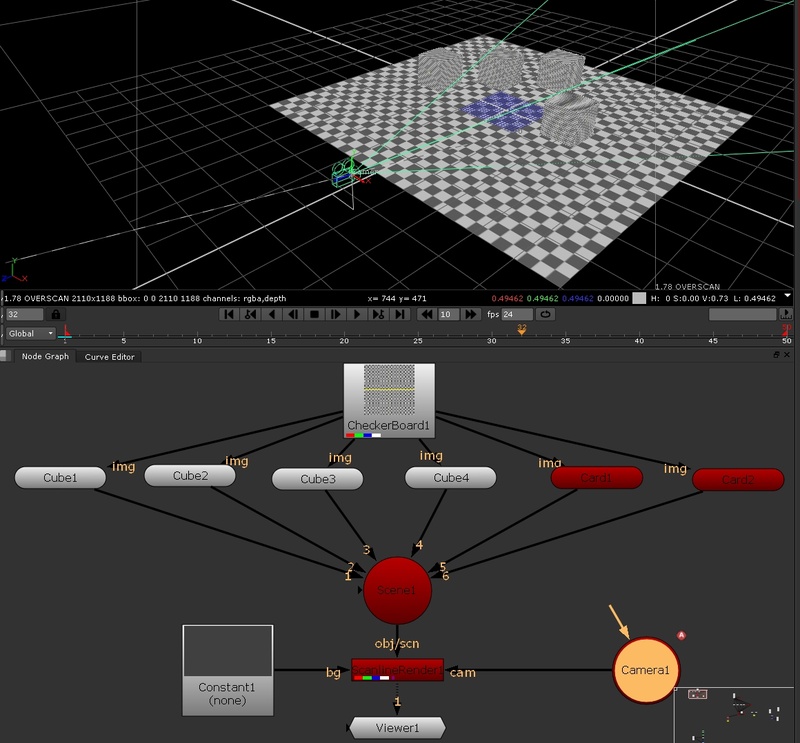Skip forward by frame increment
This screenshot has width=800, height=743.
coord(470,314)
